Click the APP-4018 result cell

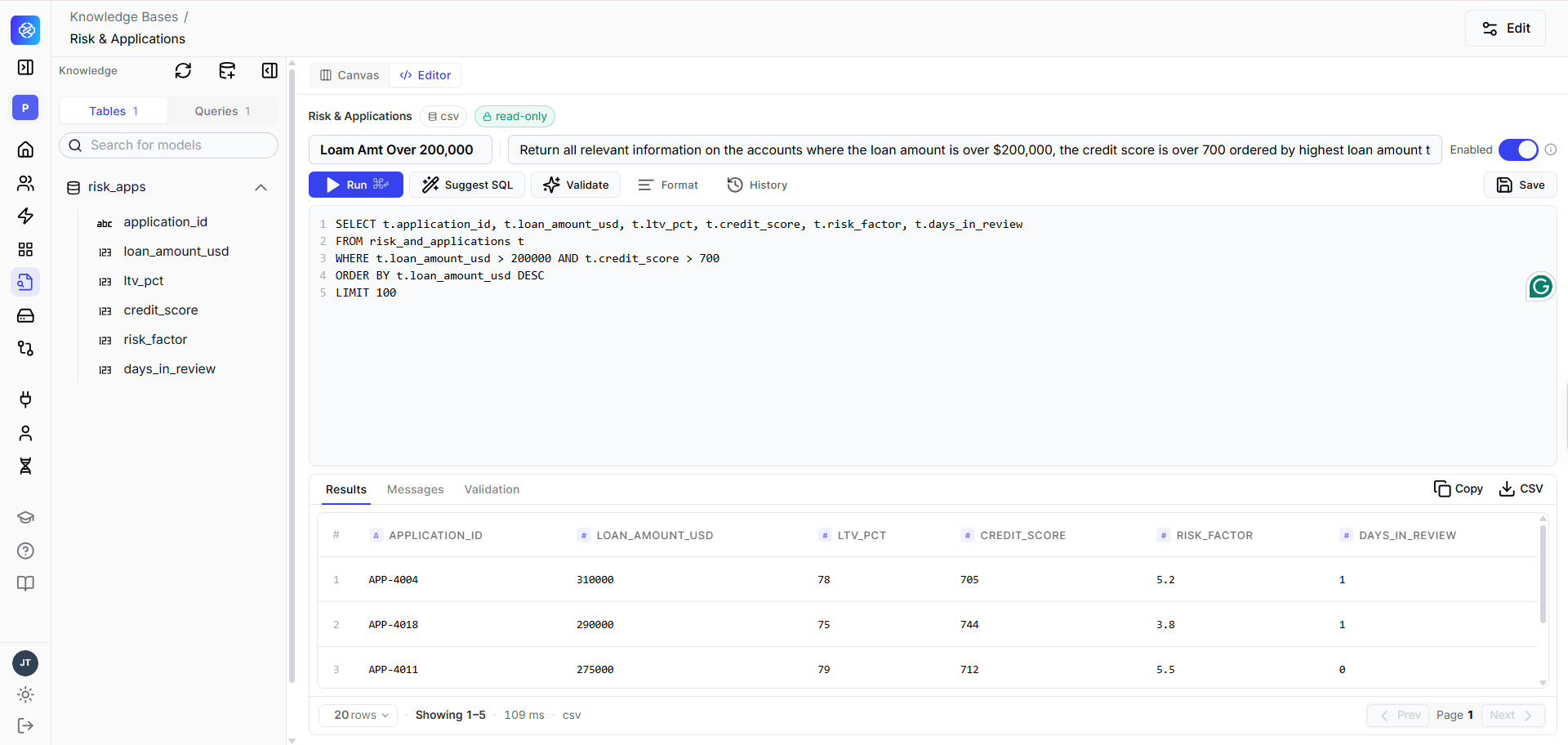point(393,624)
